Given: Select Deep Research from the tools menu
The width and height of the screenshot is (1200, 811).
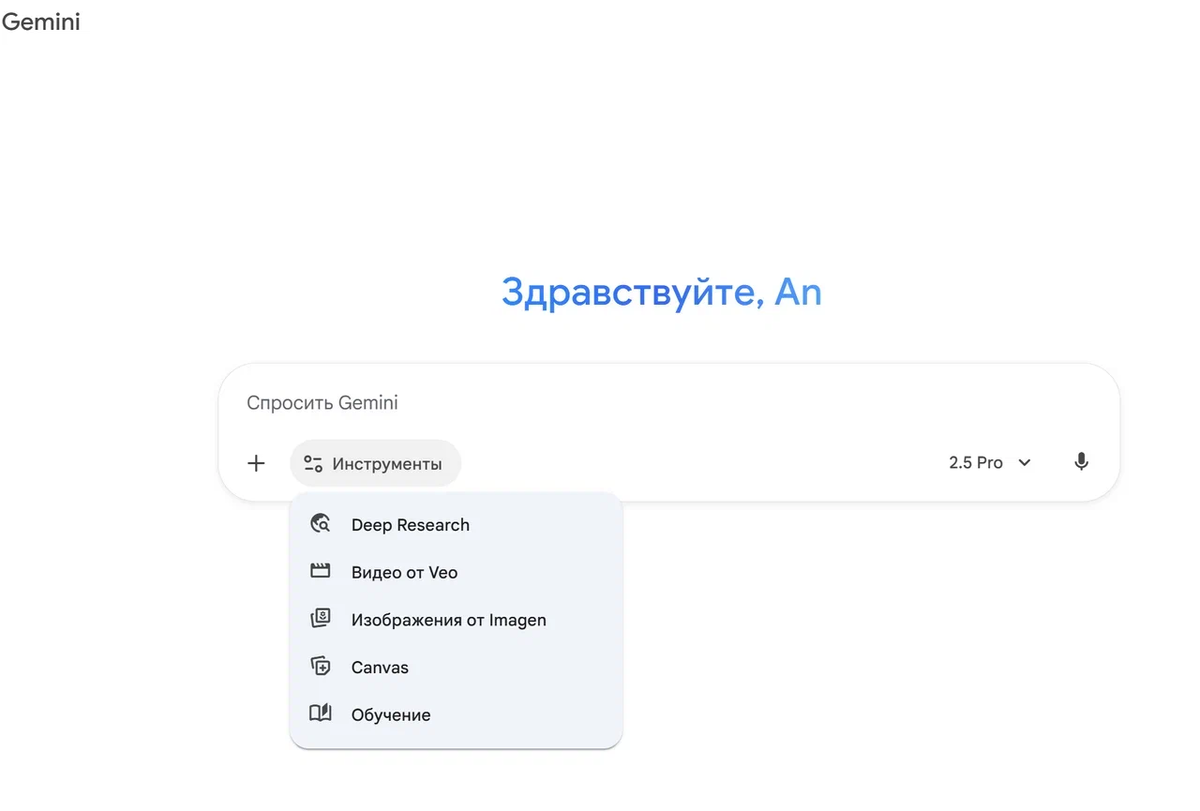Looking at the screenshot, I should point(410,524).
